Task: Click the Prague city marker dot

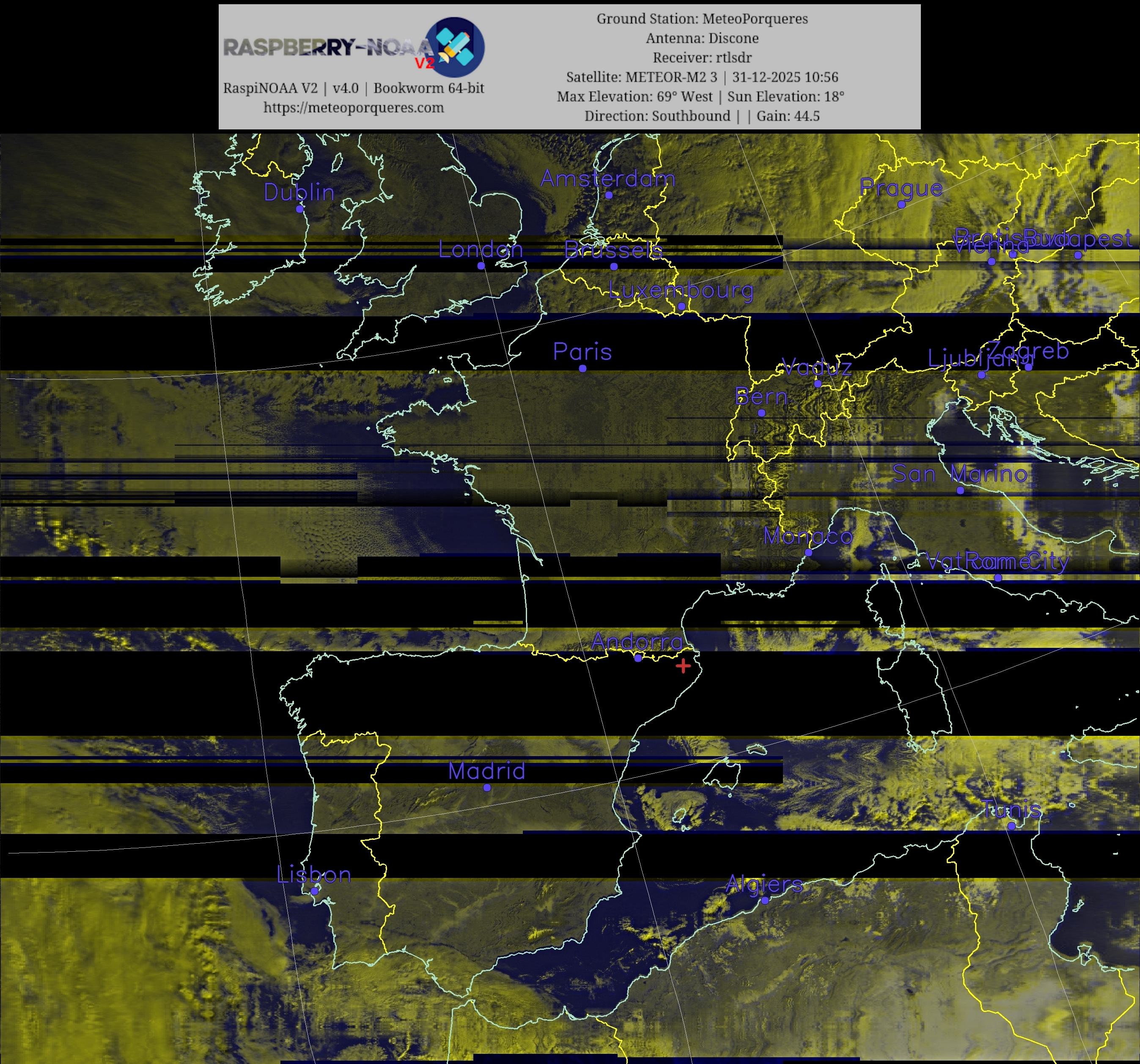Action: tap(901, 205)
